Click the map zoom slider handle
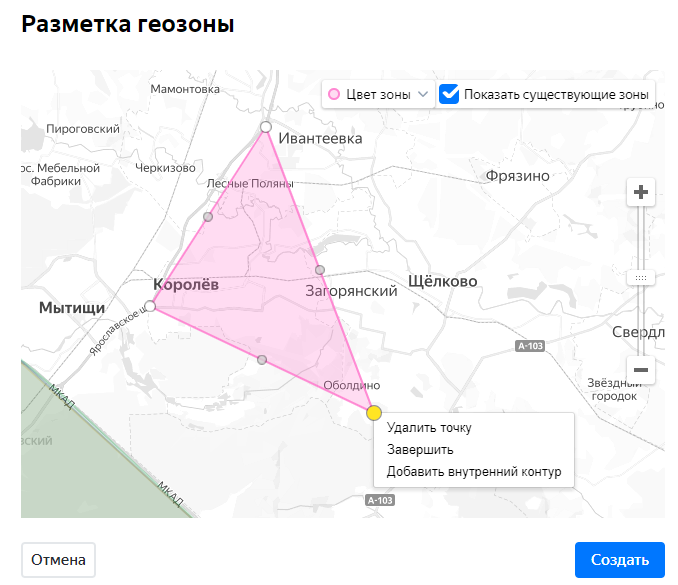 [x=641, y=277]
